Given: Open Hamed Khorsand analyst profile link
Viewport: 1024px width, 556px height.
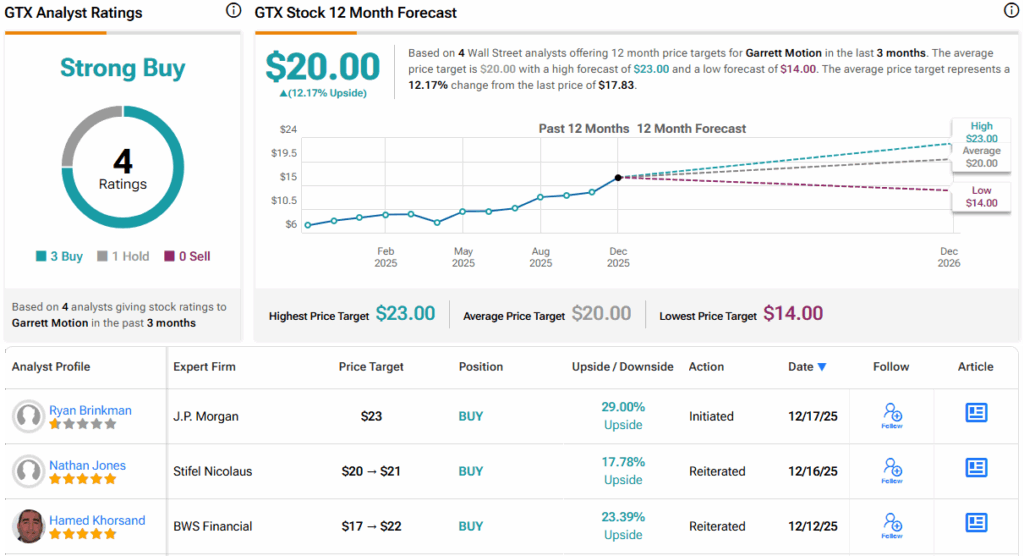Looking at the screenshot, I should coord(97,520).
